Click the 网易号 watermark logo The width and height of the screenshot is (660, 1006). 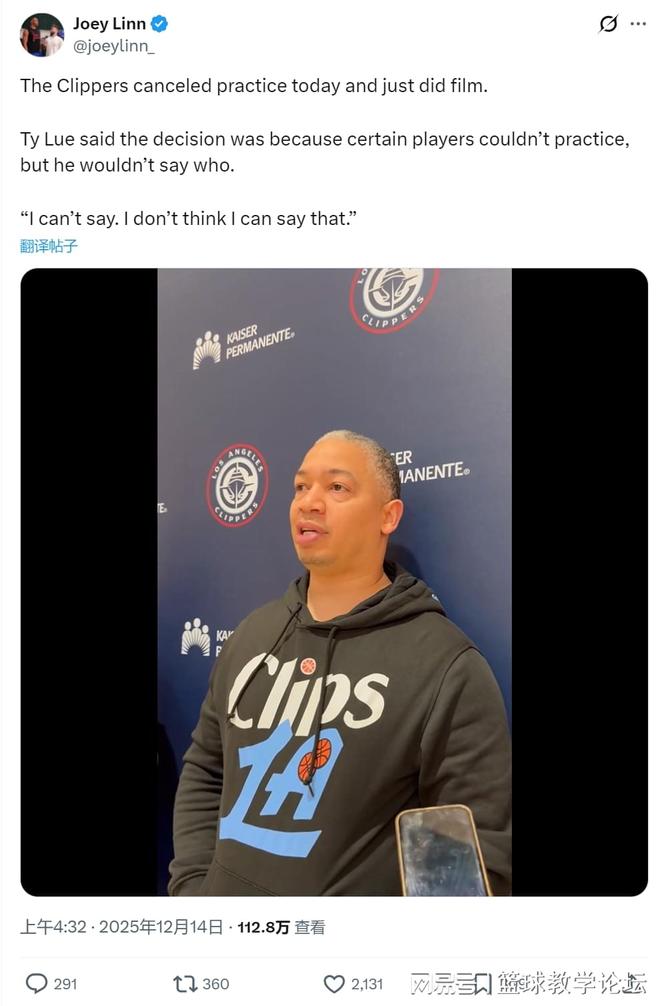[450, 983]
